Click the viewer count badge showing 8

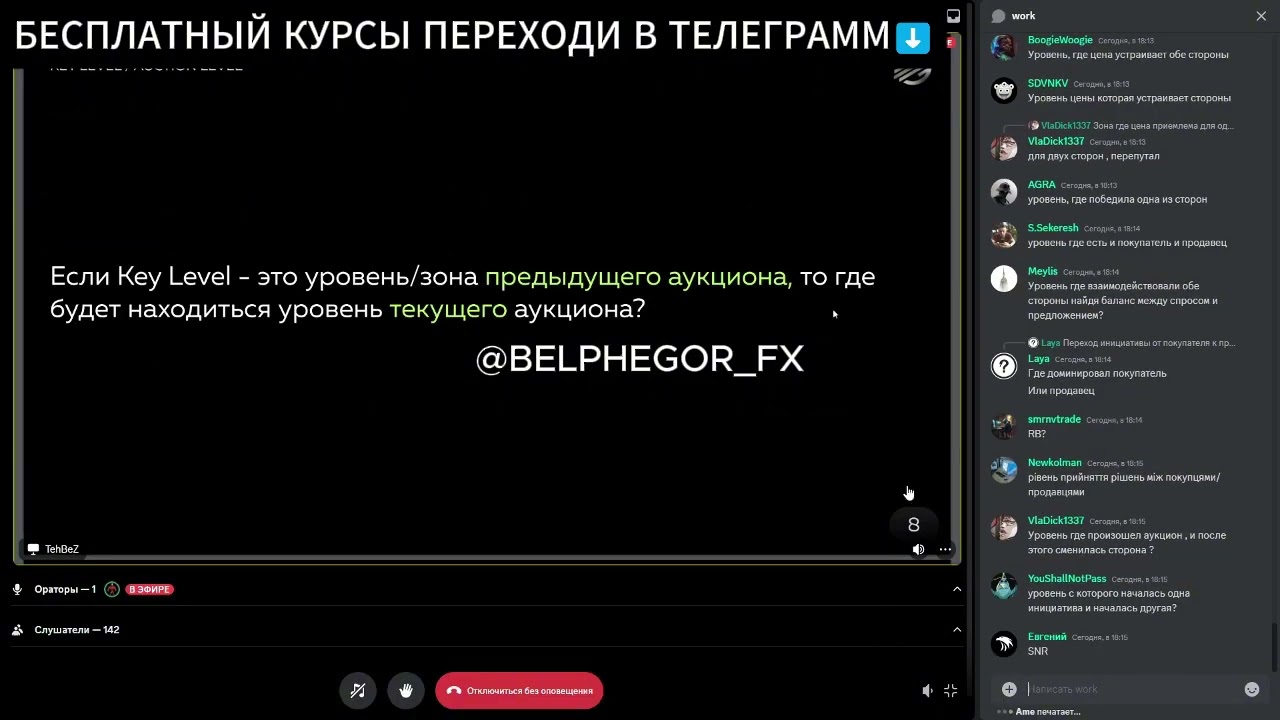click(913, 524)
